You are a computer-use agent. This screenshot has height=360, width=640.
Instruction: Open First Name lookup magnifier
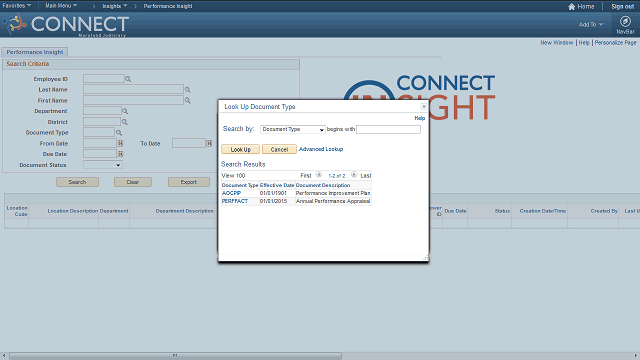coord(188,100)
